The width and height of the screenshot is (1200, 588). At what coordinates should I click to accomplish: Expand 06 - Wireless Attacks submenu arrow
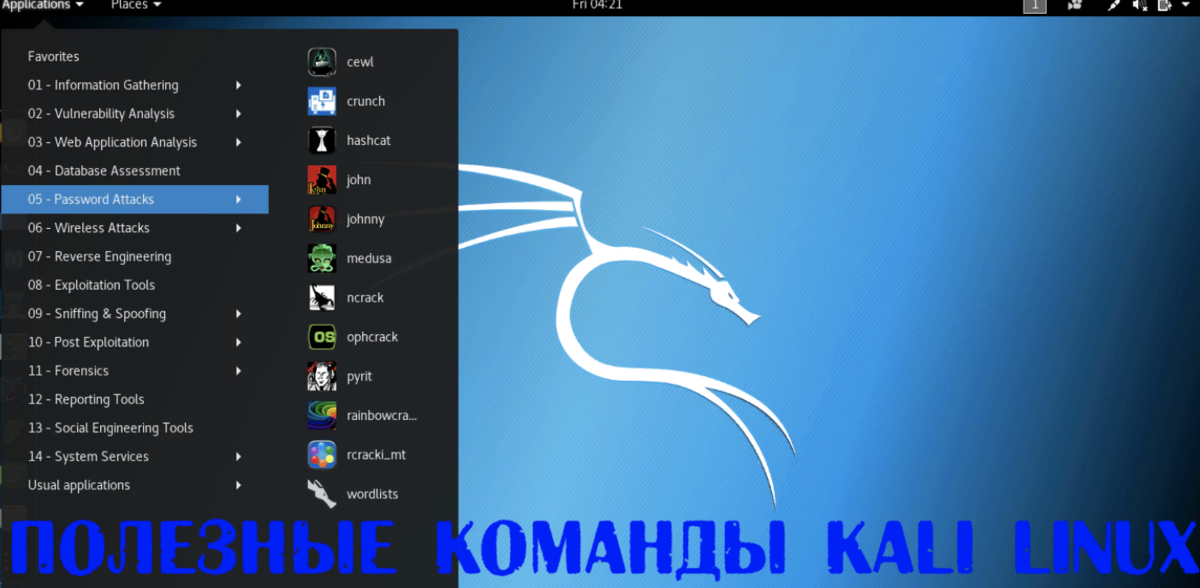tap(238, 228)
